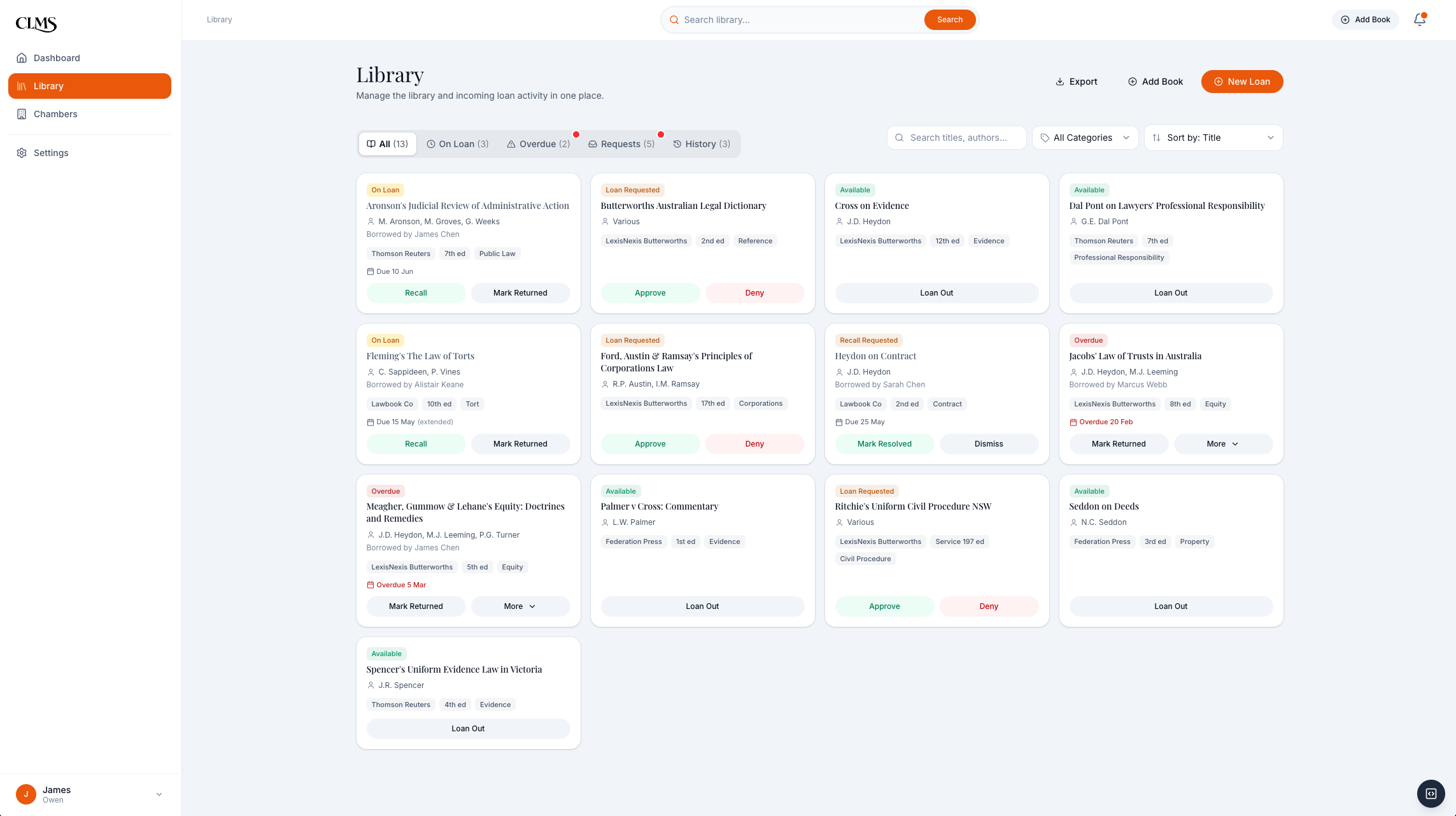This screenshot has height=816, width=1456.
Task: Loan Out Cross on Evidence
Action: tap(937, 293)
